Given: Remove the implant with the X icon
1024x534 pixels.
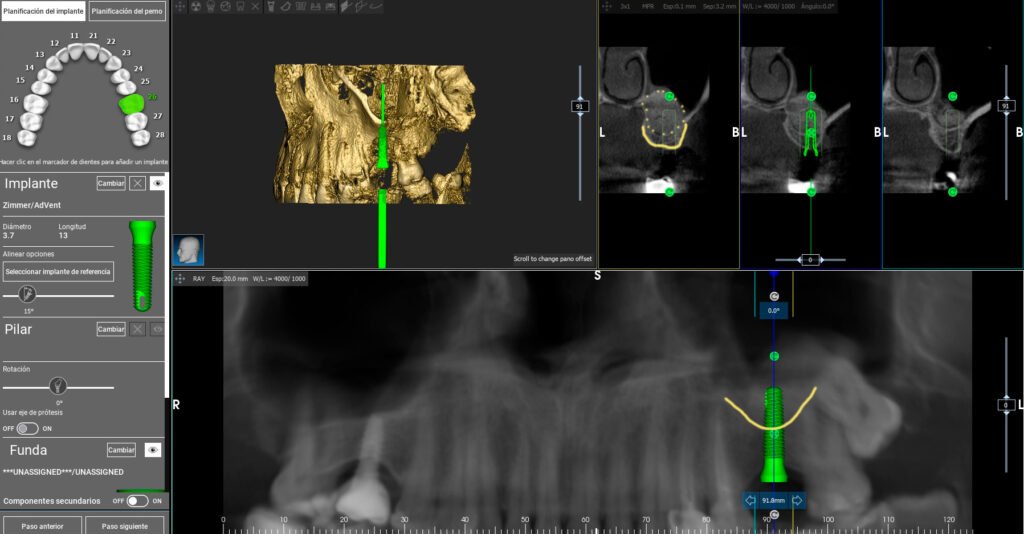Looking at the screenshot, I should click(x=137, y=183).
